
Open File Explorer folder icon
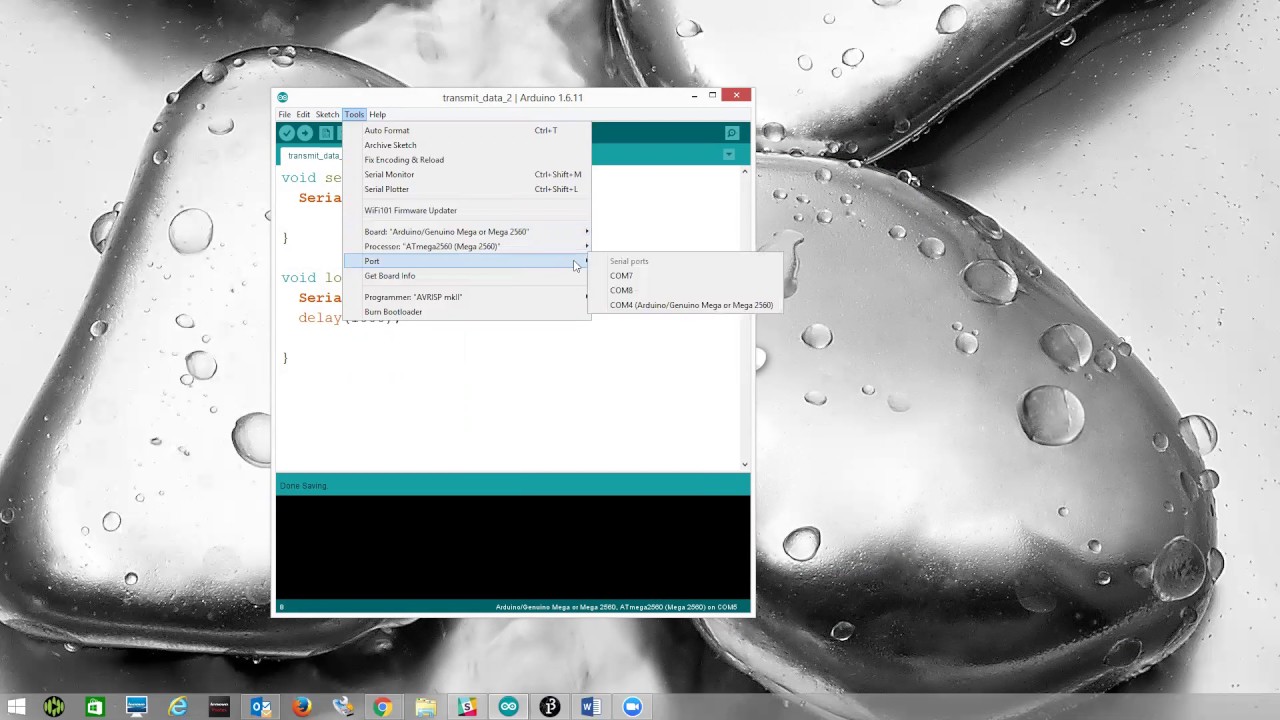[425, 707]
